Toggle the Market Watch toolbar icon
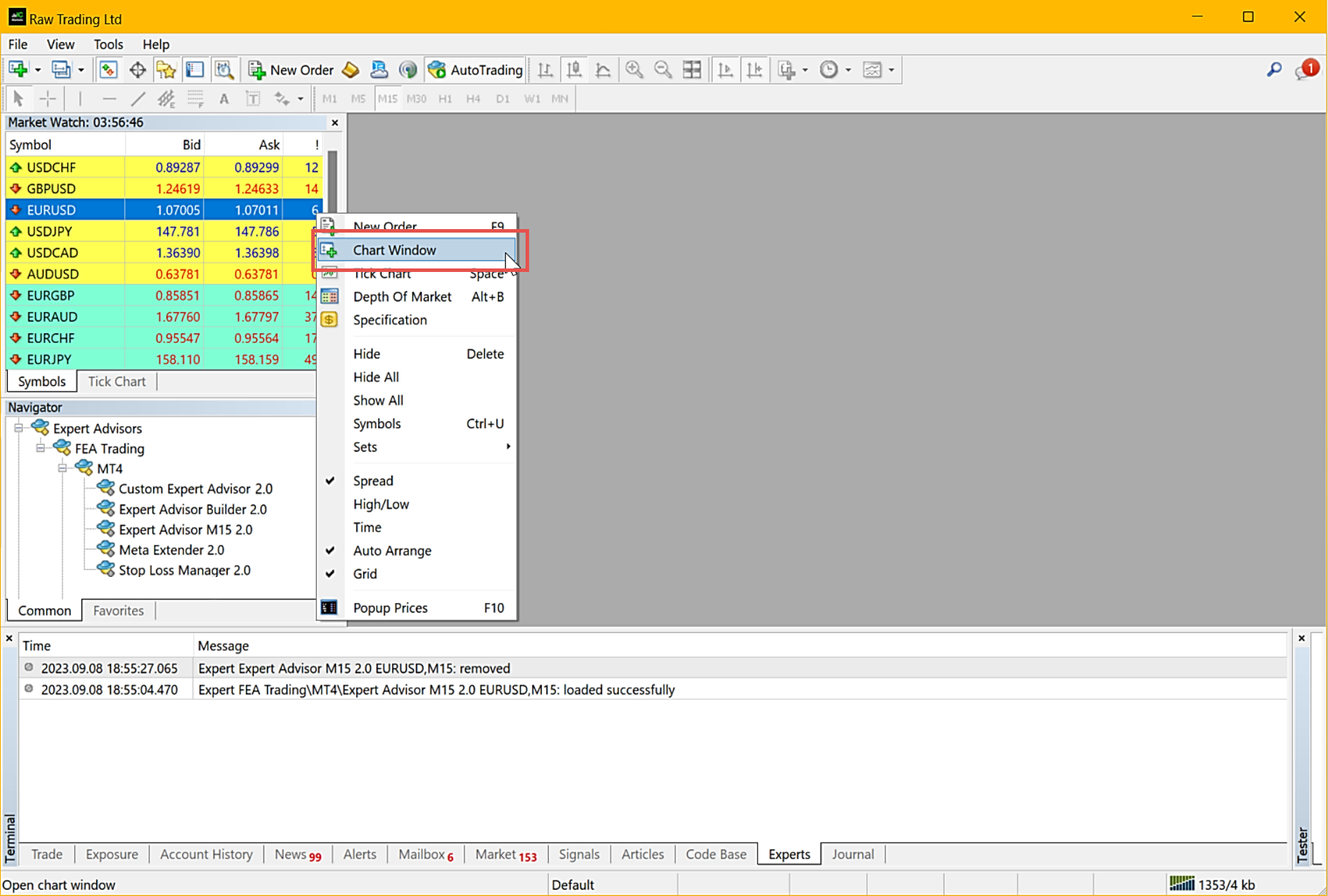1328x896 pixels. (108, 70)
